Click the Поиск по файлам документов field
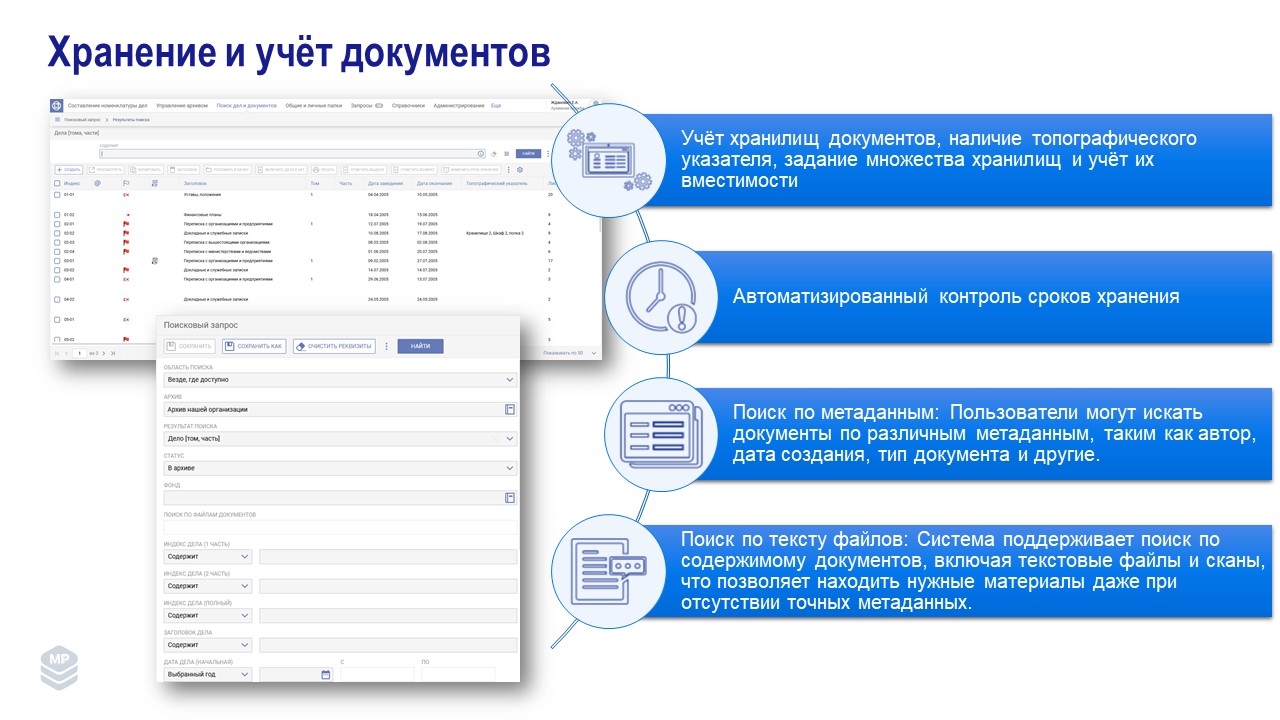 click(340, 527)
